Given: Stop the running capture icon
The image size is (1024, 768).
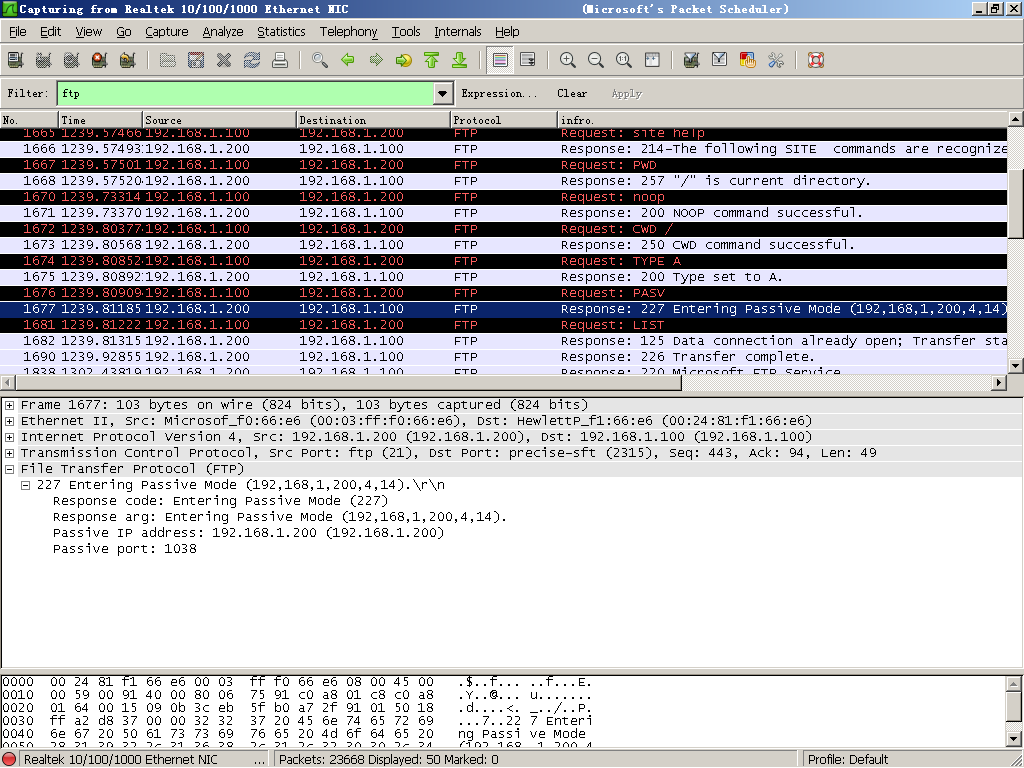Looking at the screenshot, I should tap(100, 60).
